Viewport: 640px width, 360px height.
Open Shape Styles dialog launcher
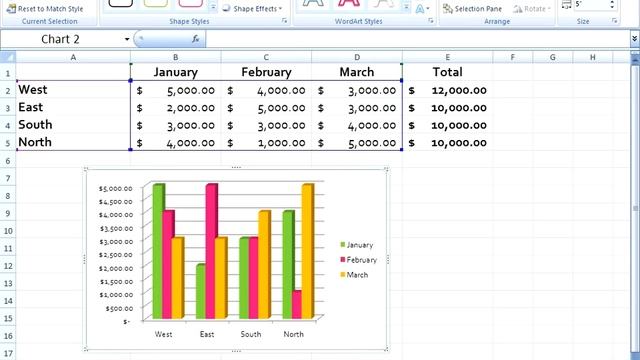pos(284,21)
